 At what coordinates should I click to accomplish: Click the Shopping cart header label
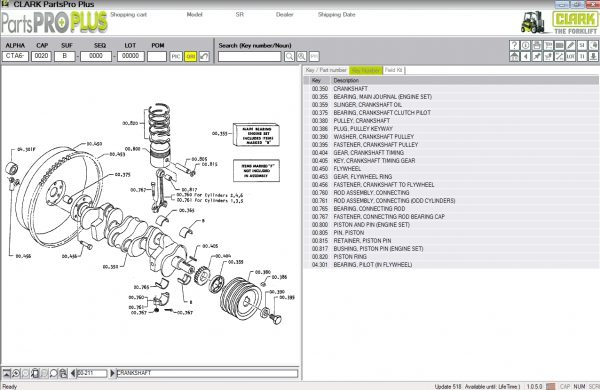(129, 15)
